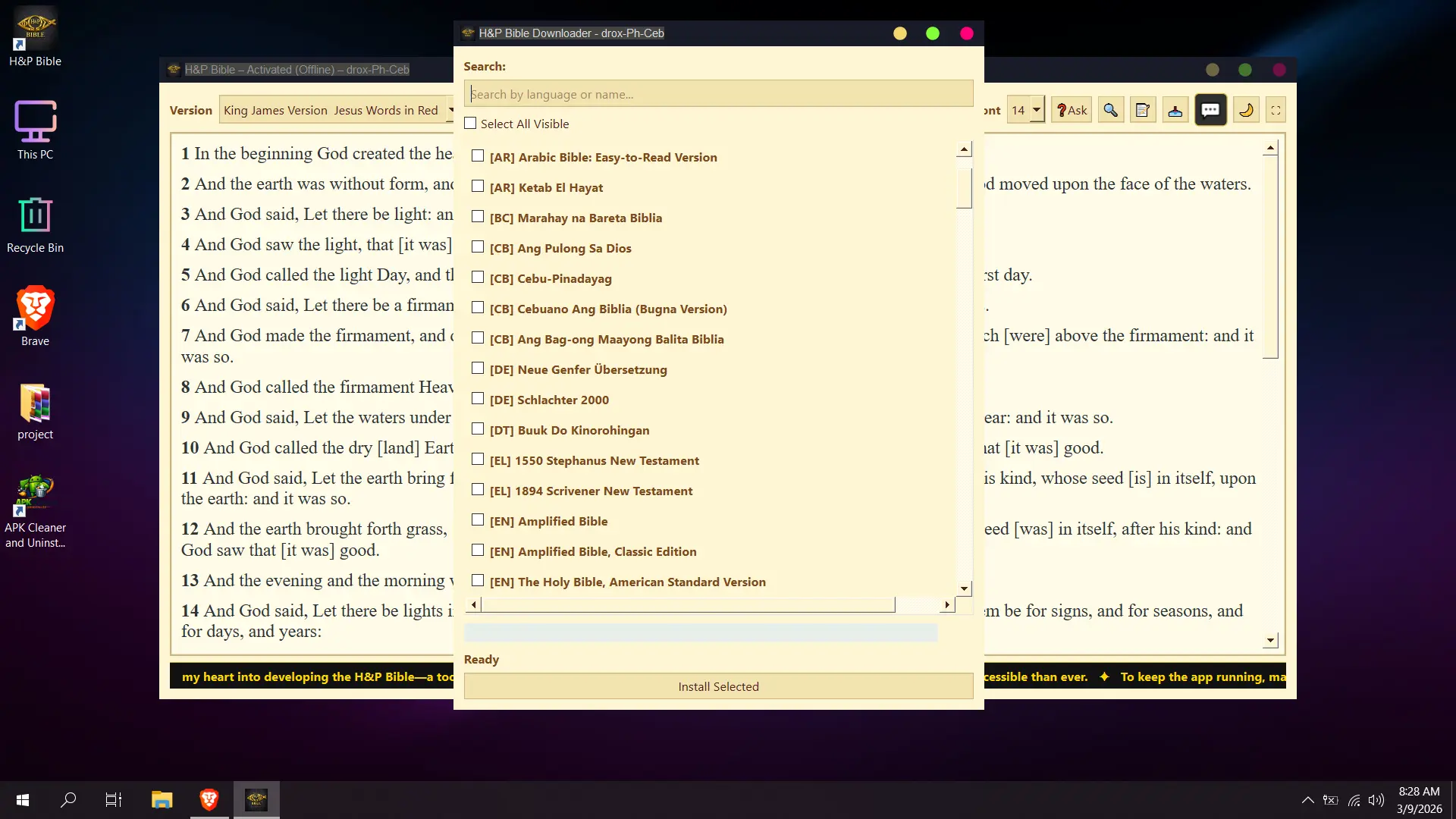
Task: Click verse 1 'In the beginning God created'
Action: tap(317, 153)
